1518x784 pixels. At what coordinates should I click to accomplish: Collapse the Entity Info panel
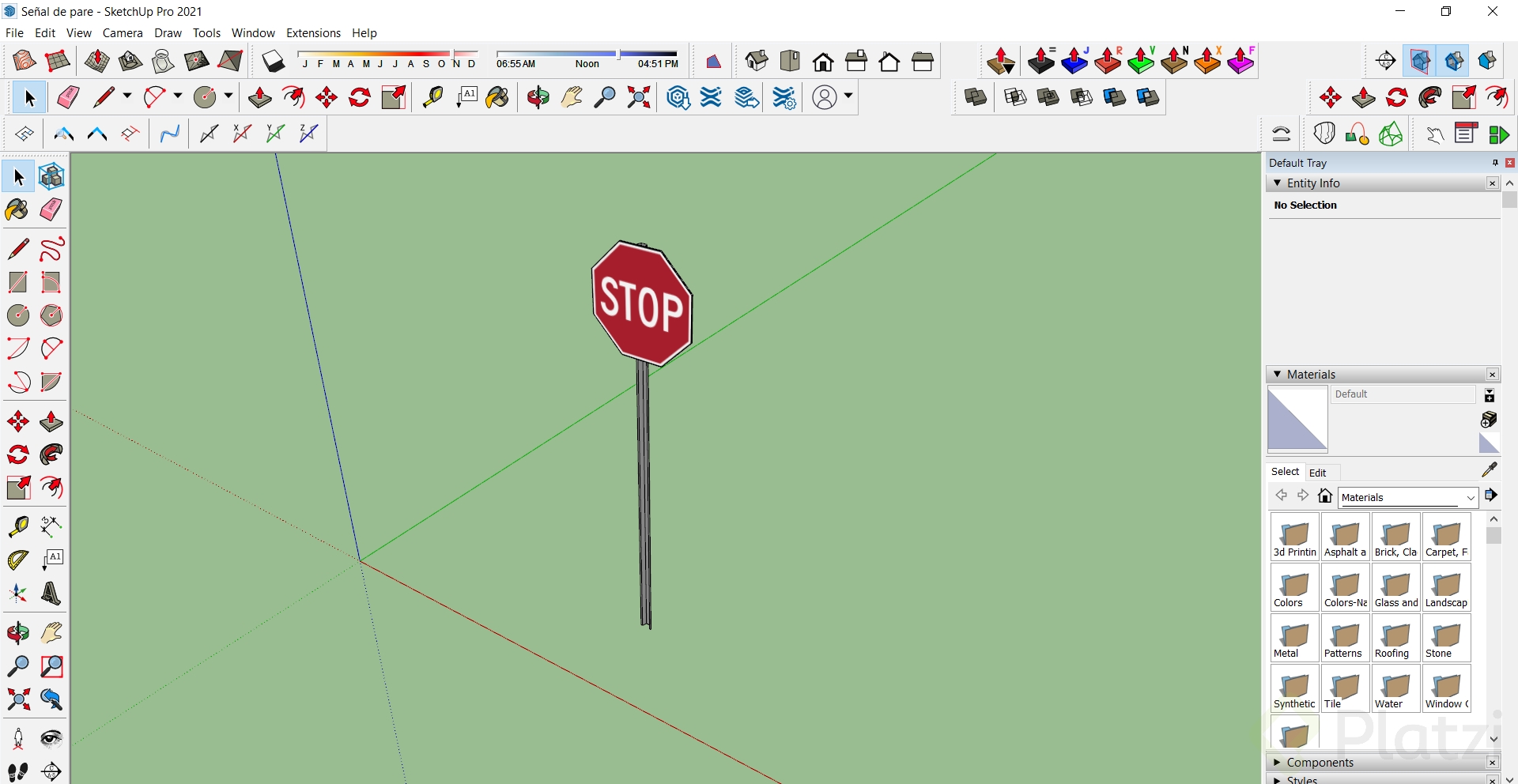[x=1277, y=183]
